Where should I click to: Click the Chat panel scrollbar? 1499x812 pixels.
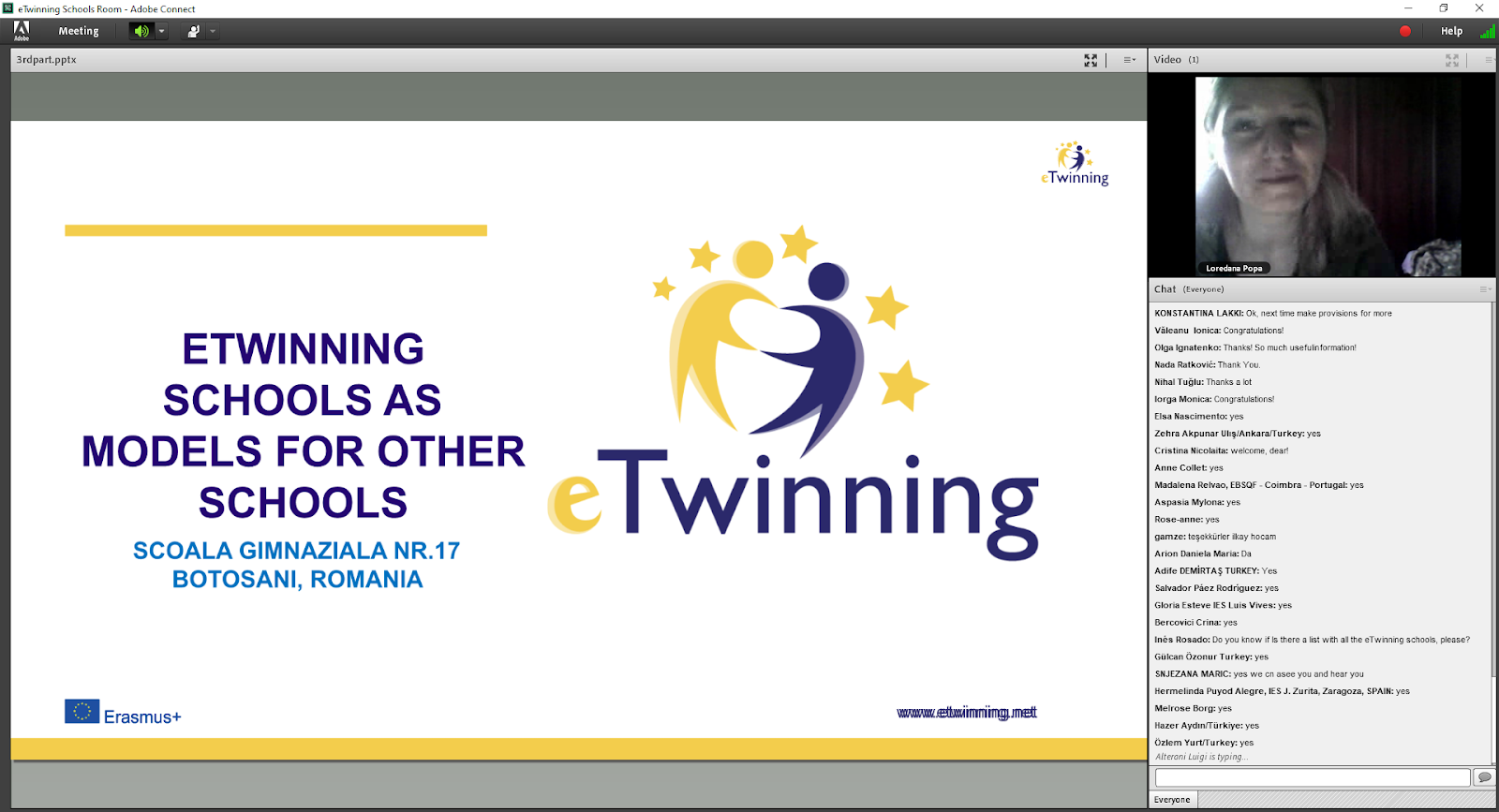pyautogui.click(x=1493, y=534)
